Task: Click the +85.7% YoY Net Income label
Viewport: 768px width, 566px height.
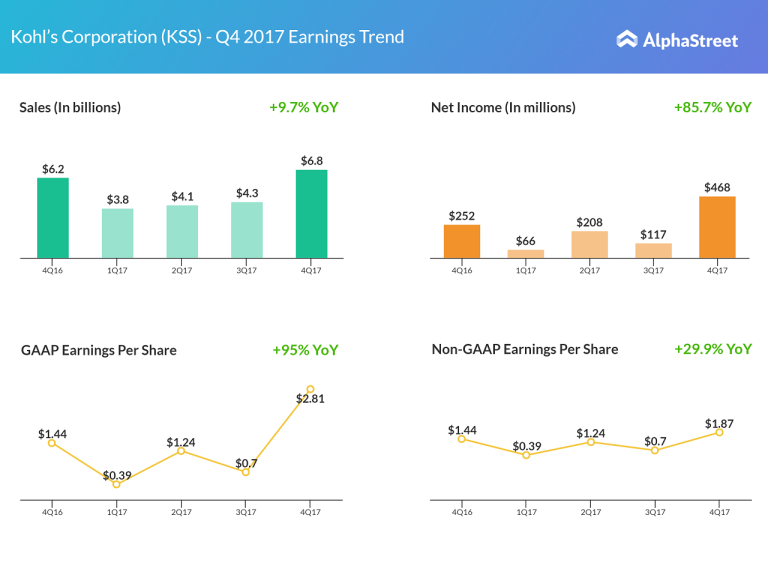Action: coord(712,107)
